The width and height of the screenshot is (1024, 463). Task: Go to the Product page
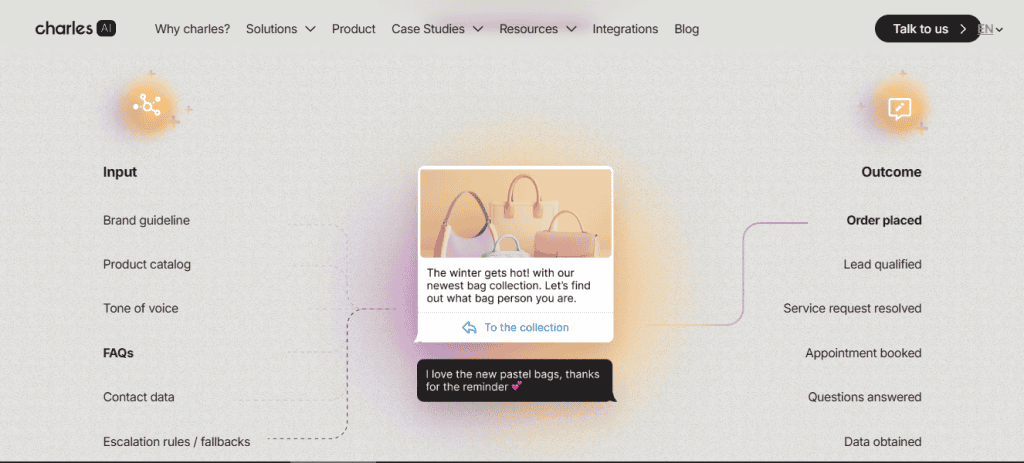click(x=354, y=29)
